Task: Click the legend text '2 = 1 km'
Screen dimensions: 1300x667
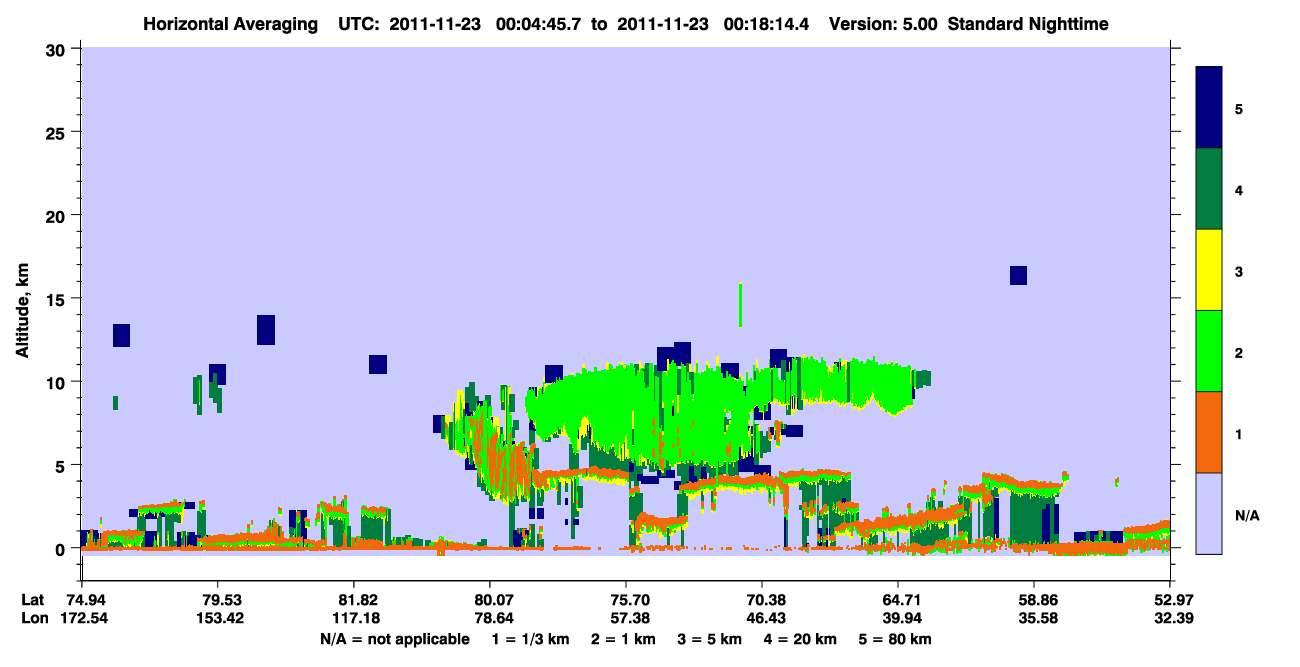Action: 623,639
